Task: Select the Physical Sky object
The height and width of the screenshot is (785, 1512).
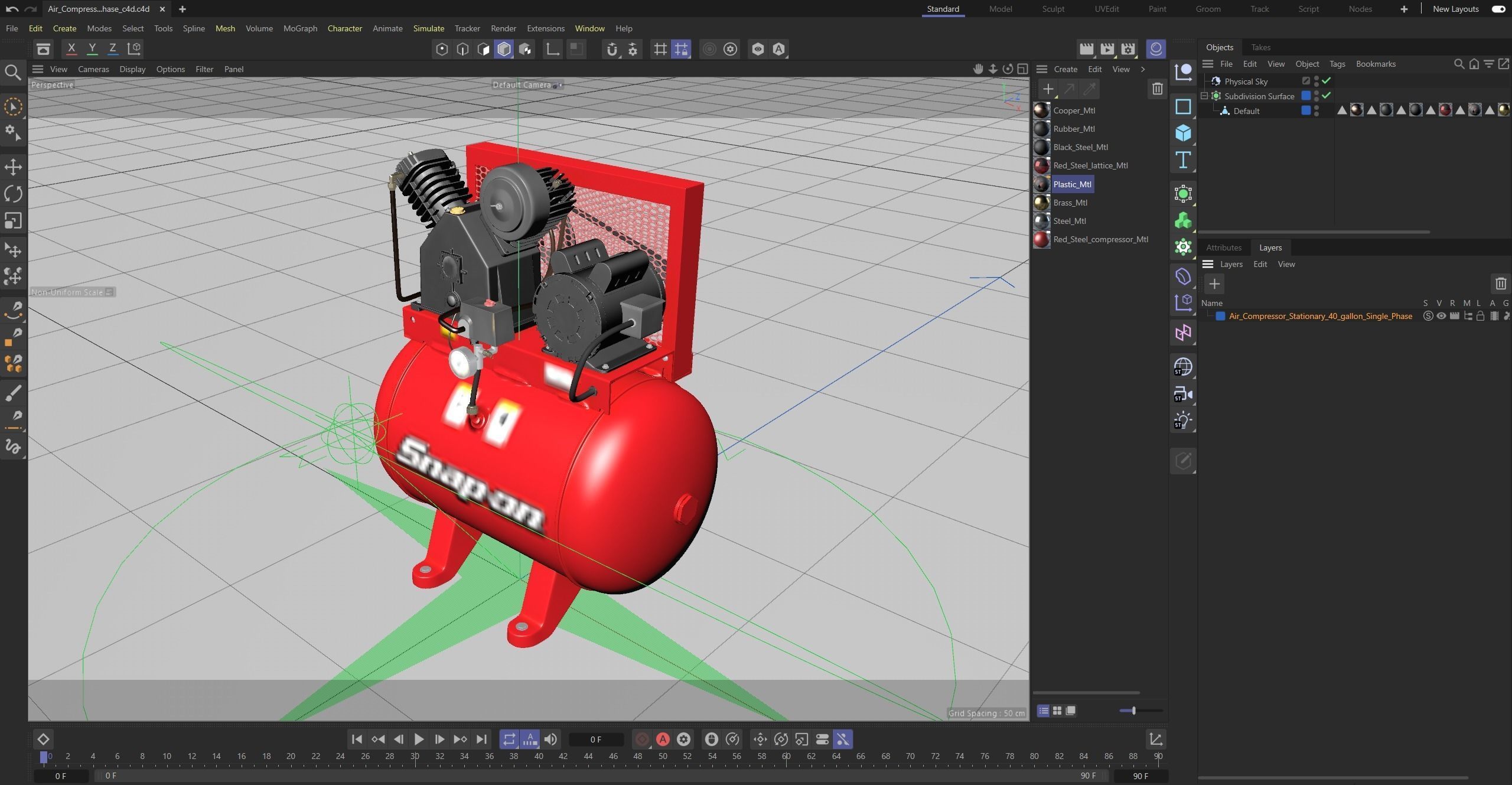Action: pyautogui.click(x=1246, y=82)
